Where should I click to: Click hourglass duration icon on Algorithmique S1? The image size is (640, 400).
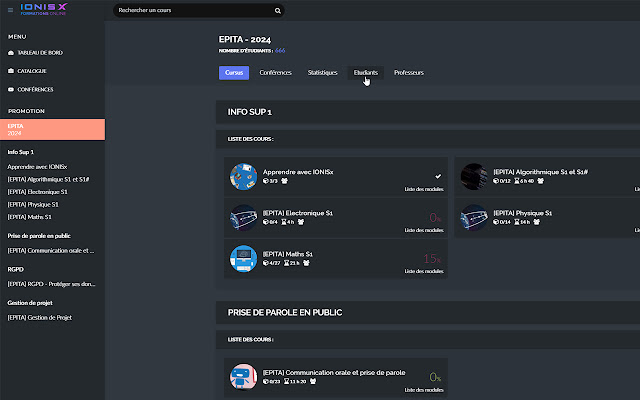coord(517,181)
